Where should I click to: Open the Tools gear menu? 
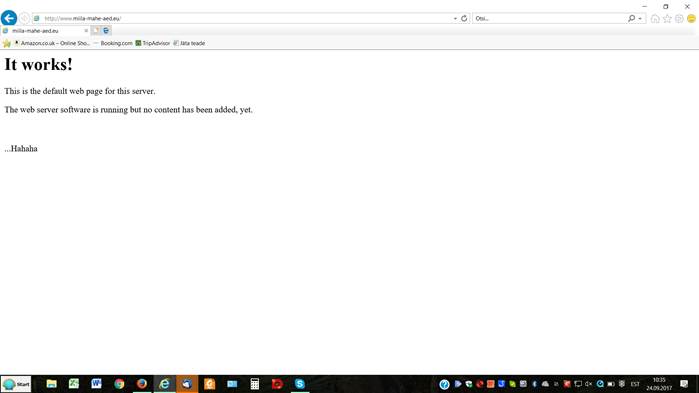click(679, 19)
